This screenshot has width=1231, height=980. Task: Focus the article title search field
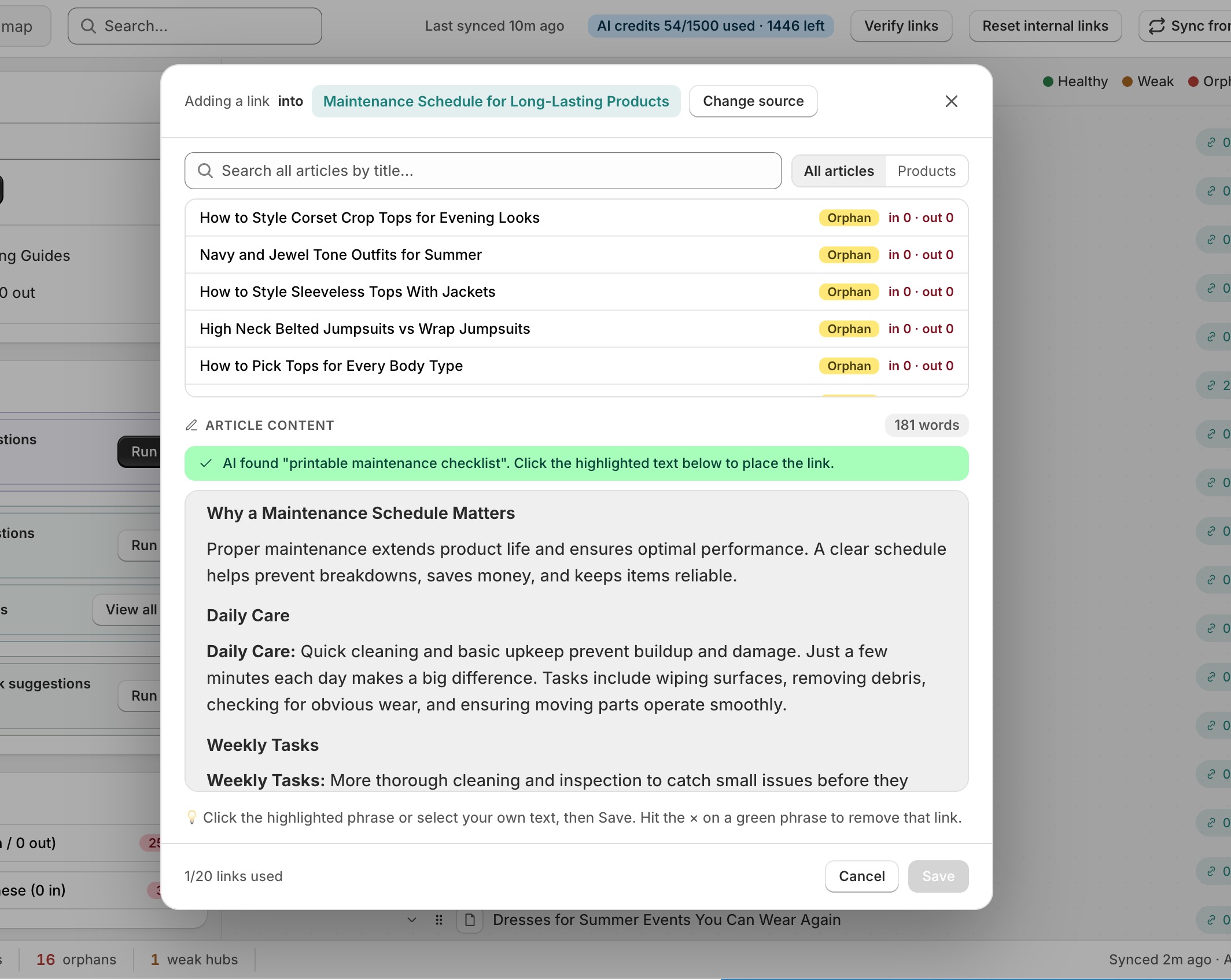(x=483, y=171)
